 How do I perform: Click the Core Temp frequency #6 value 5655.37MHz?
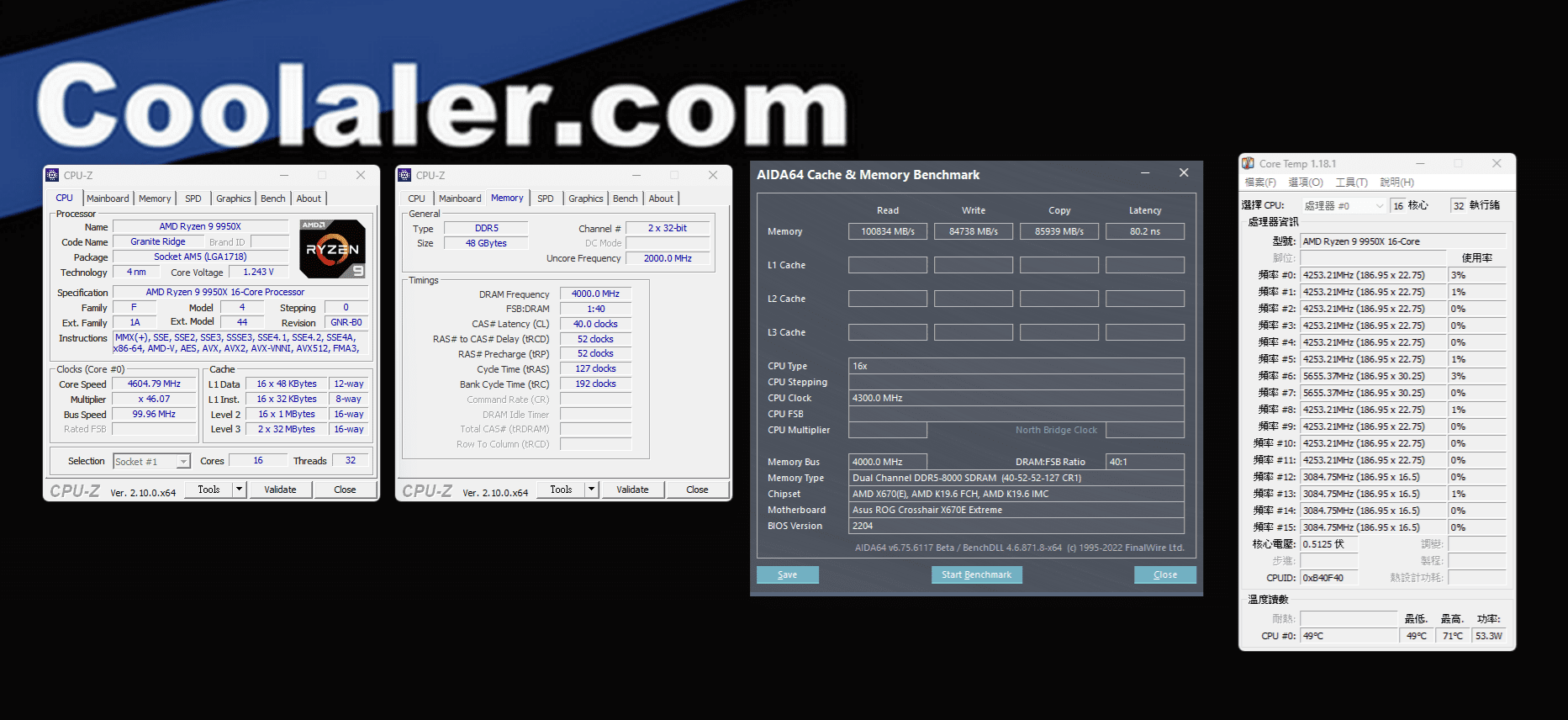pyautogui.click(x=1374, y=376)
